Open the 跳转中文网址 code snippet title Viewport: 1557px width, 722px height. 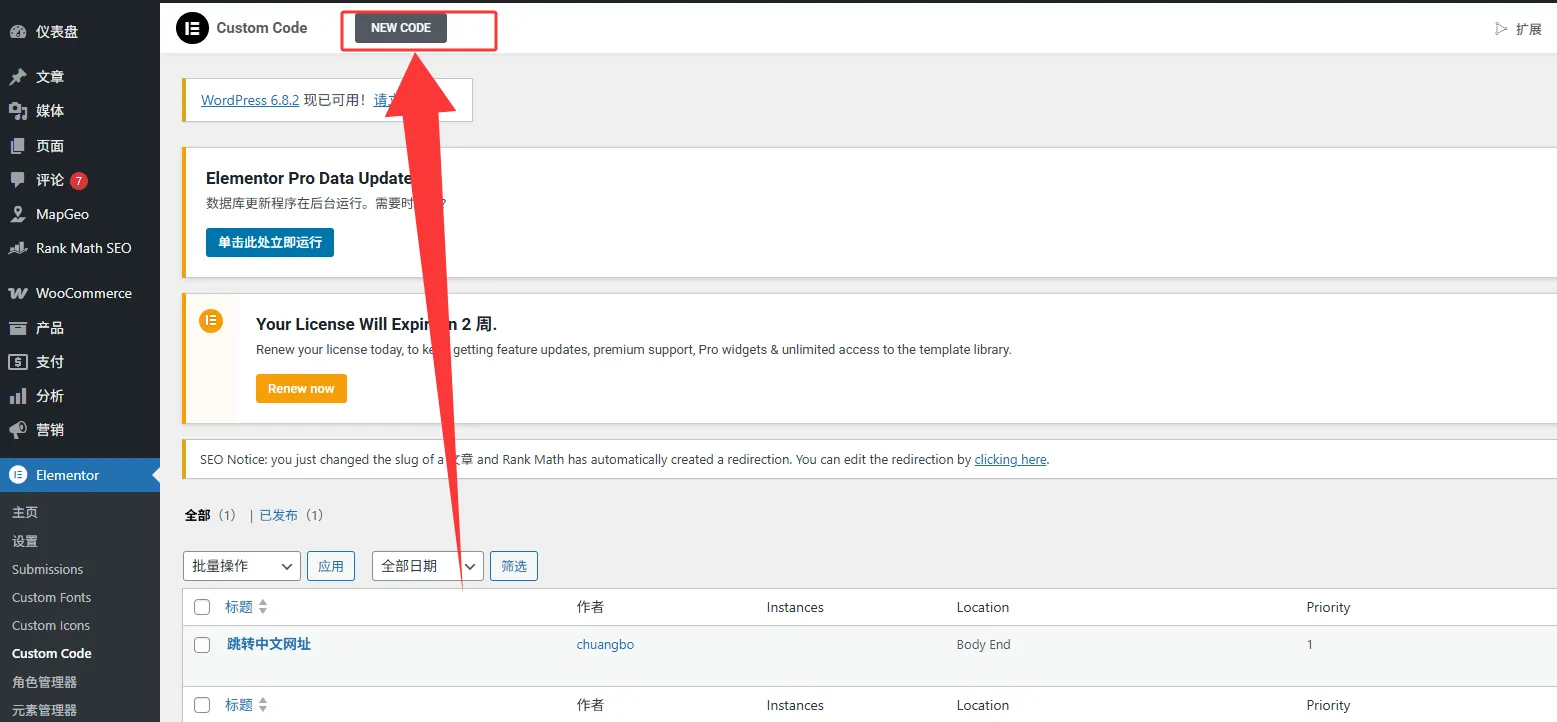pos(269,644)
